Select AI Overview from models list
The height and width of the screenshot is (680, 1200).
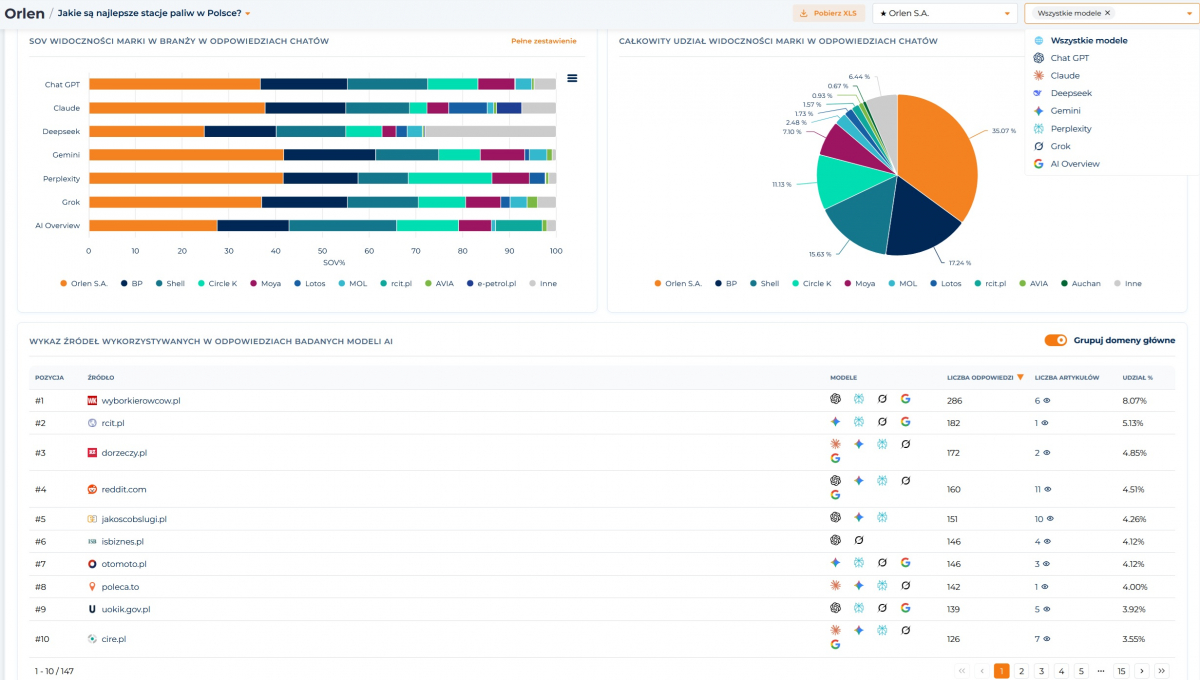(1075, 163)
